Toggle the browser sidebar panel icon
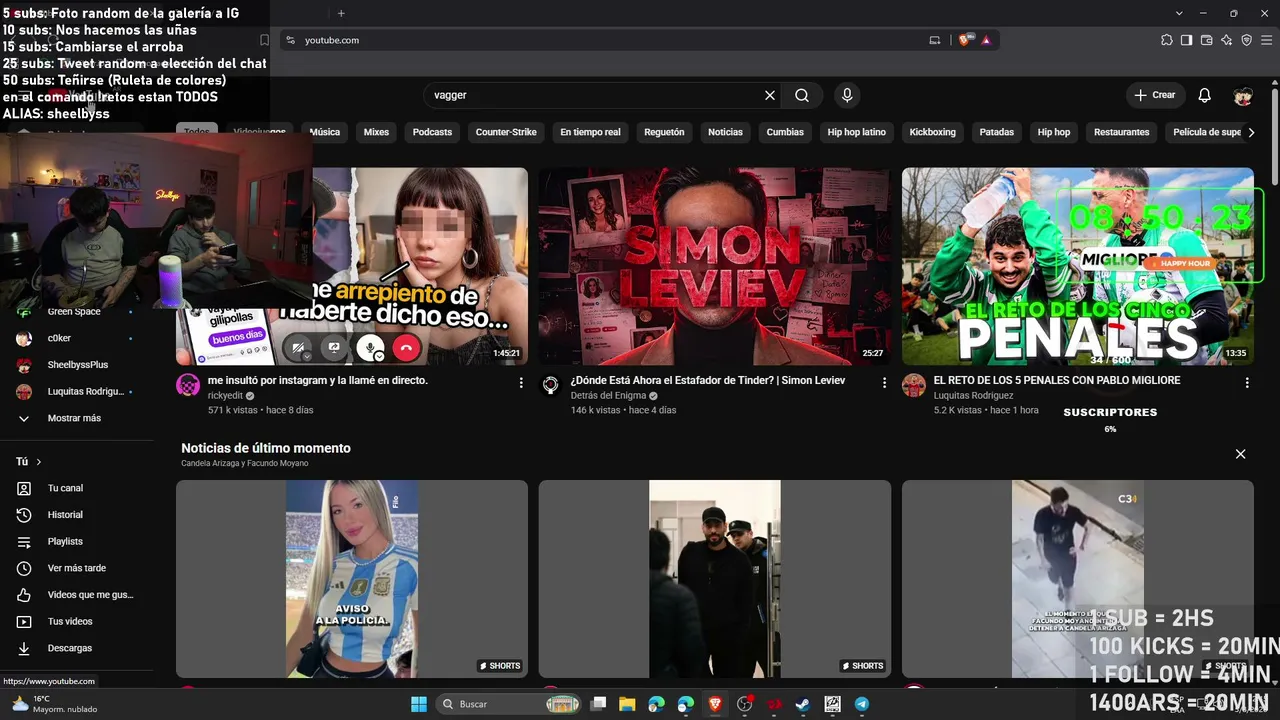 click(1186, 40)
